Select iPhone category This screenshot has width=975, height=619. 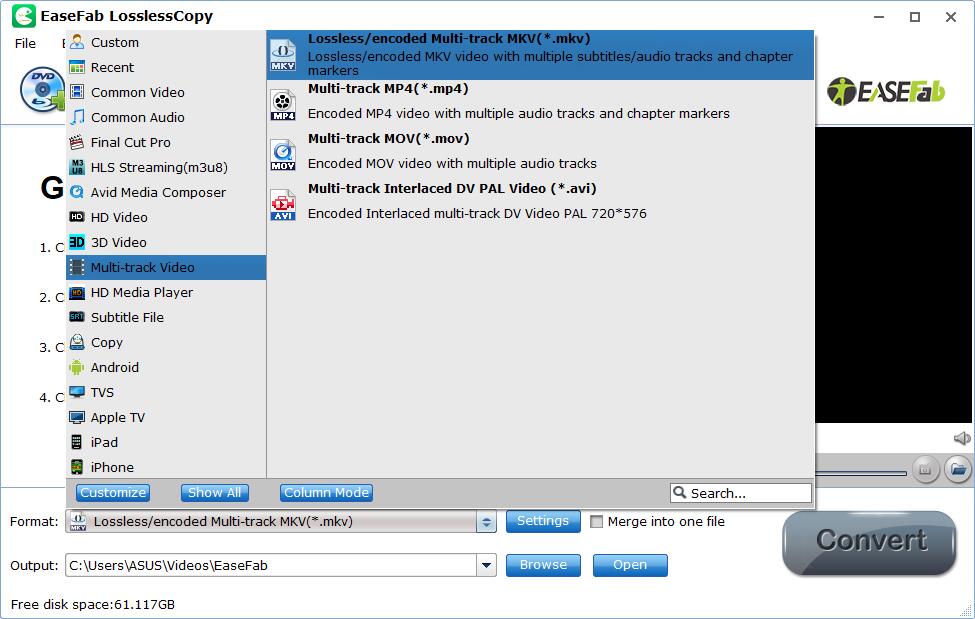pos(166,467)
